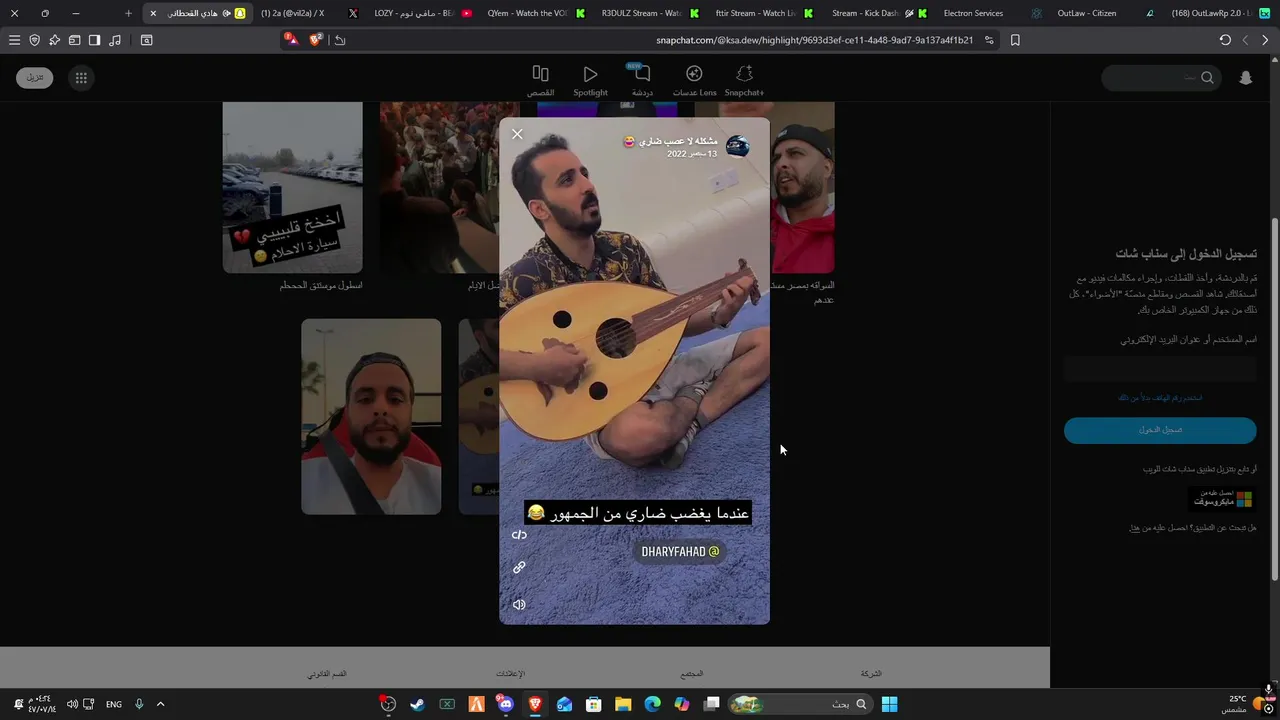Click the username or email input field
The height and width of the screenshot is (720, 1280).
coord(1160,369)
